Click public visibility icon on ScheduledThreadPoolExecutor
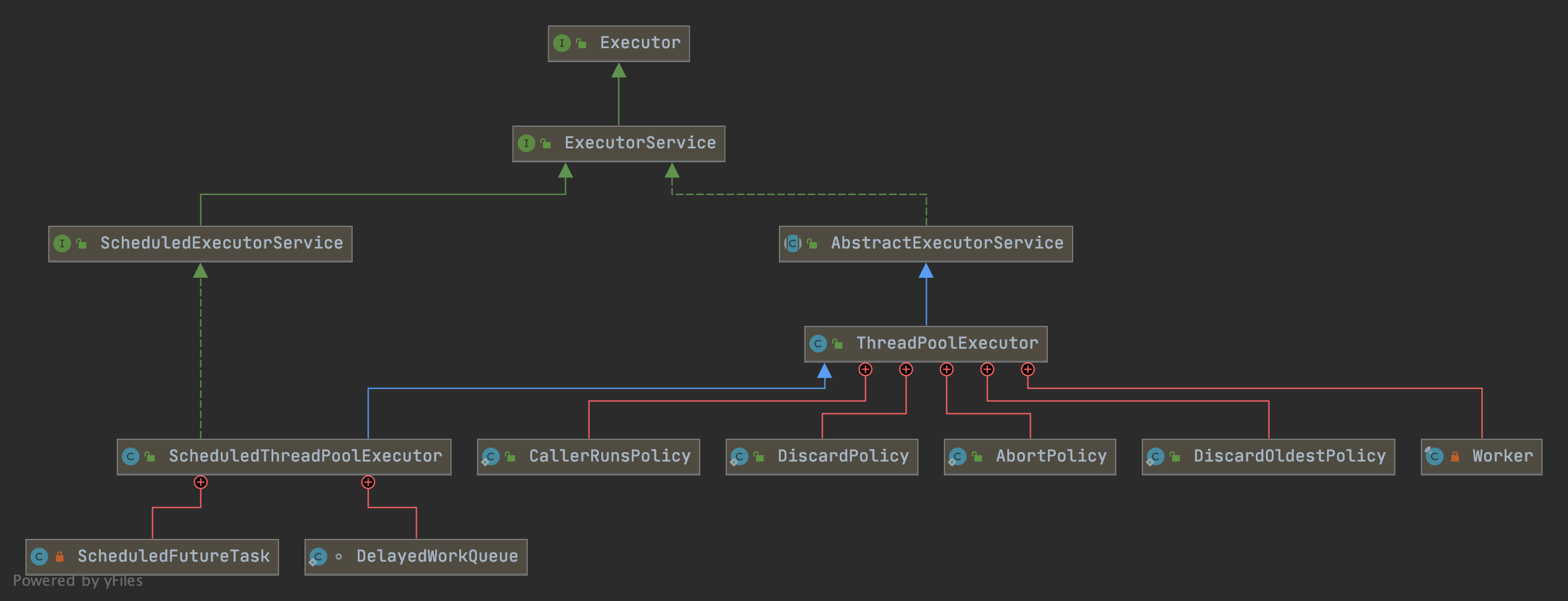1568x601 pixels. [150, 456]
